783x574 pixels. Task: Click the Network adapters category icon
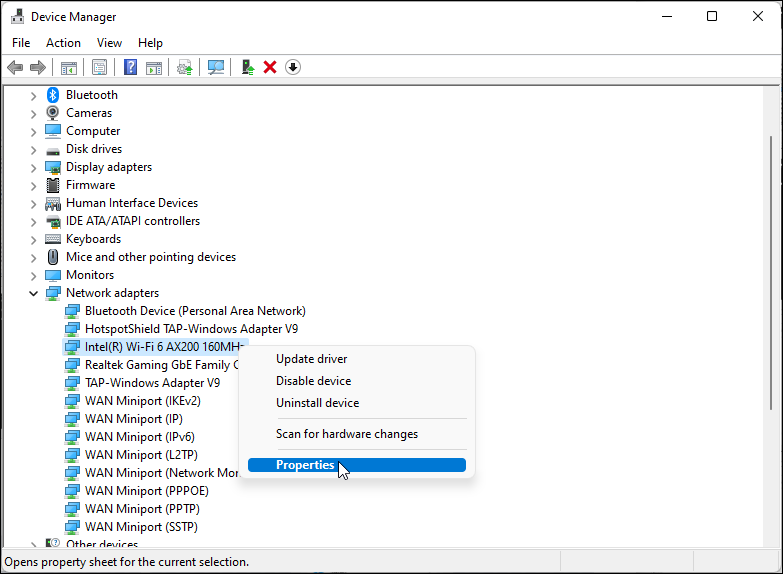coord(53,293)
